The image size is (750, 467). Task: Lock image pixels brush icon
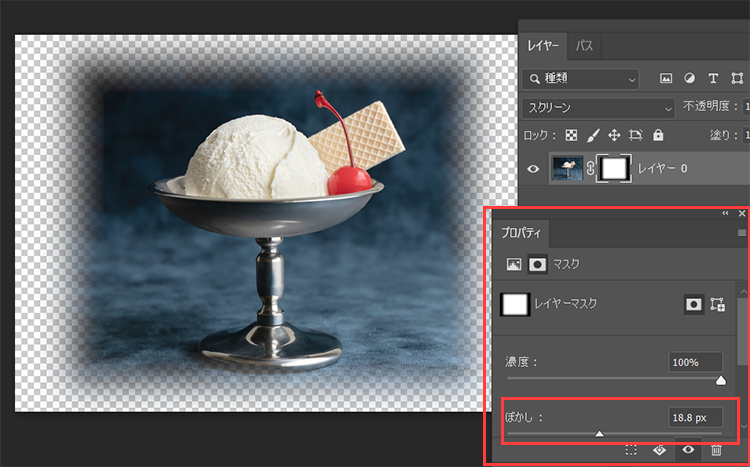[x=593, y=135]
